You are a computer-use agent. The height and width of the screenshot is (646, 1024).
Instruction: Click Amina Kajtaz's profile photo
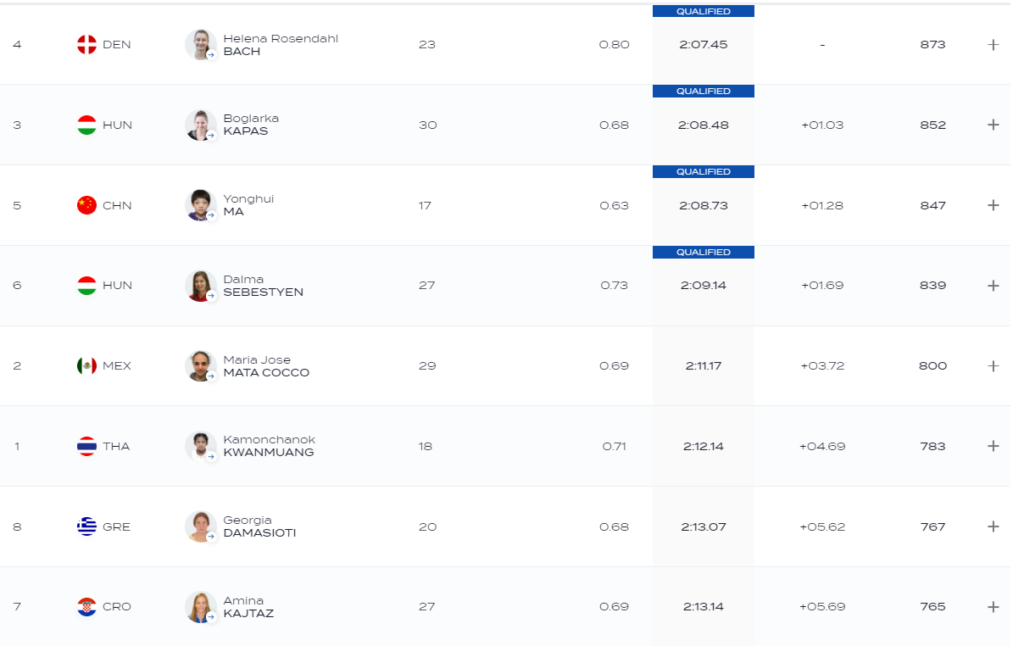tap(200, 606)
